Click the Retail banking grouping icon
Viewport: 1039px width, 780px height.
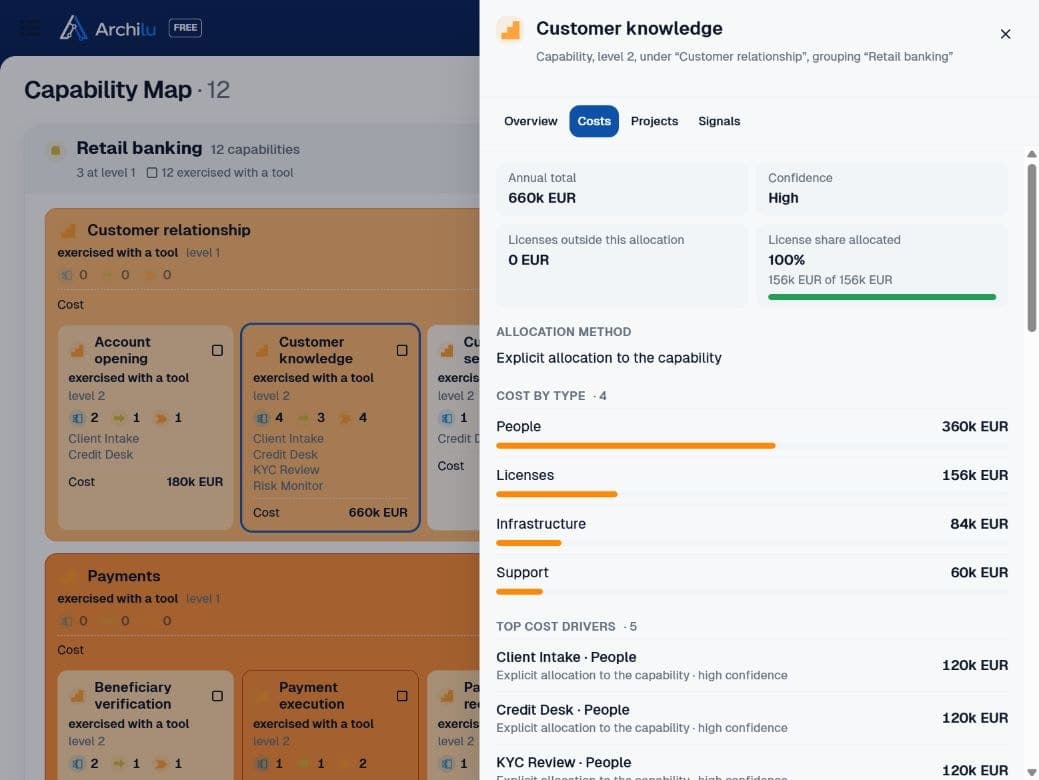[56, 150]
